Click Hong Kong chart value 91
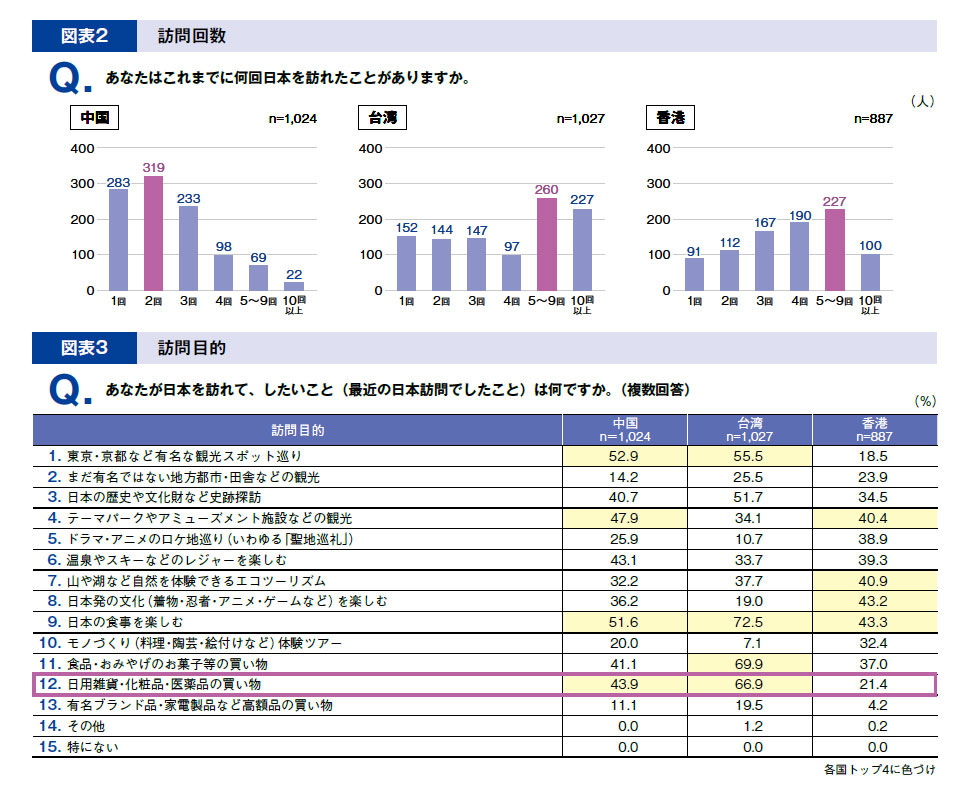 [693, 251]
